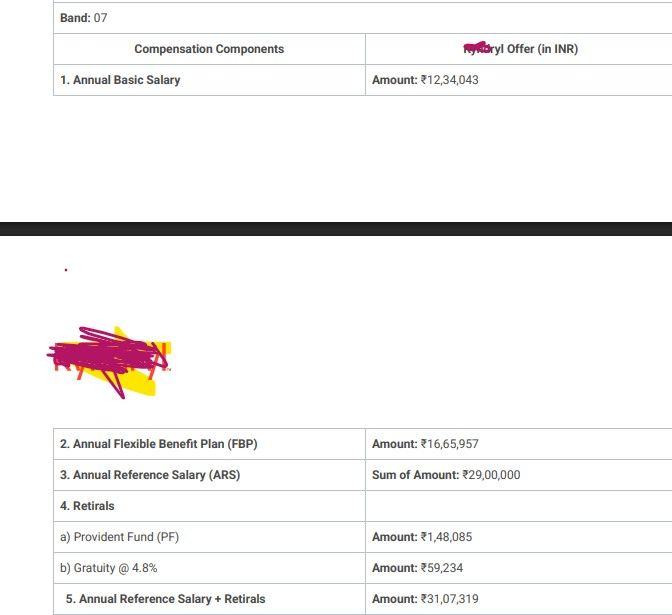
Task: Click the dark page separator bar
Action: coord(336,229)
